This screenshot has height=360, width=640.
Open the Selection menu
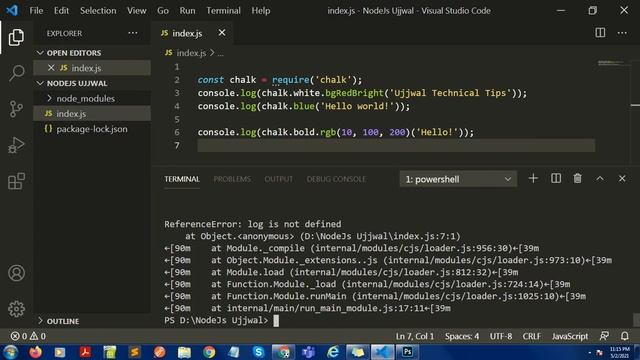pyautogui.click(x=98, y=11)
